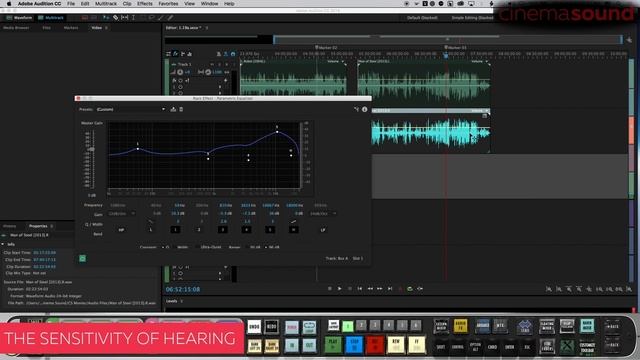Screen dimensions: 640x360
Task: Click the Customize Toolbar key
Action: (x=587, y=347)
